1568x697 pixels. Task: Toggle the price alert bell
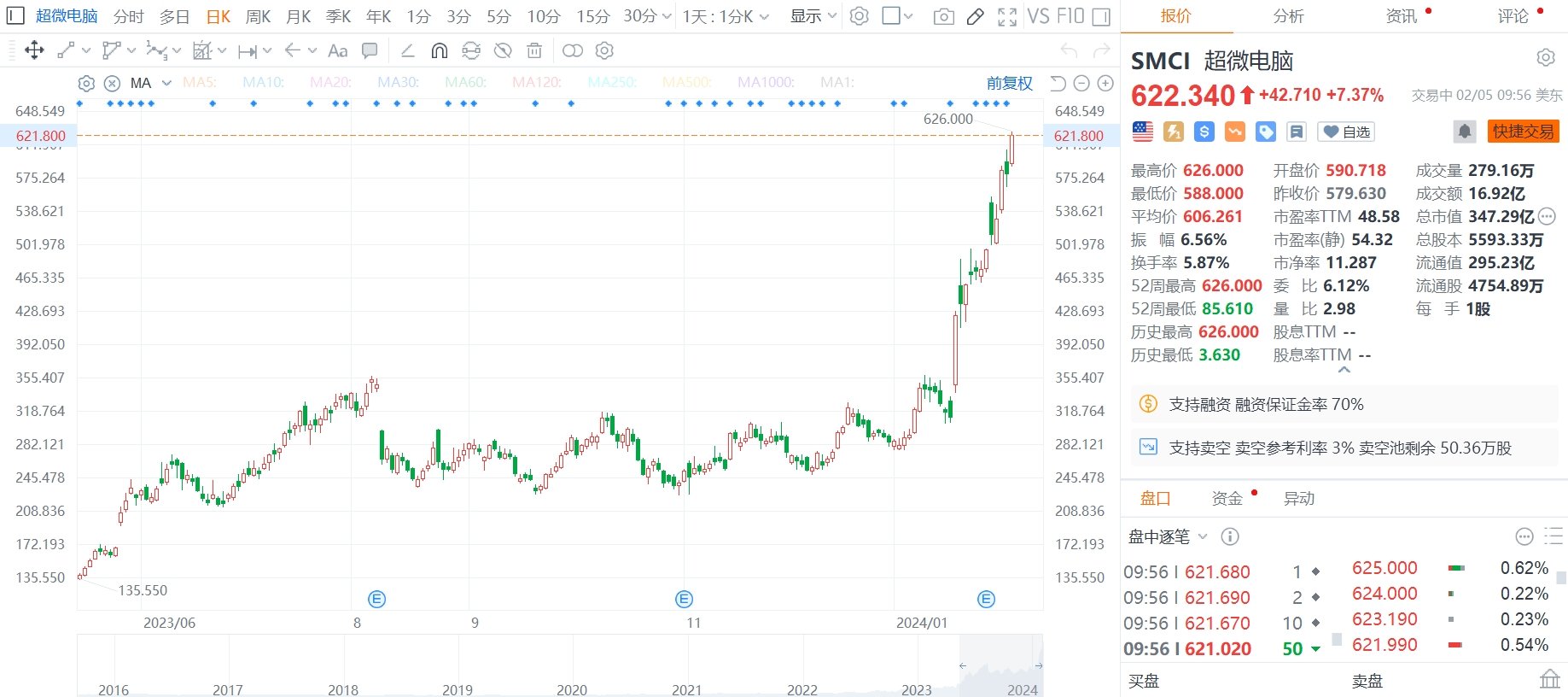point(1465,132)
